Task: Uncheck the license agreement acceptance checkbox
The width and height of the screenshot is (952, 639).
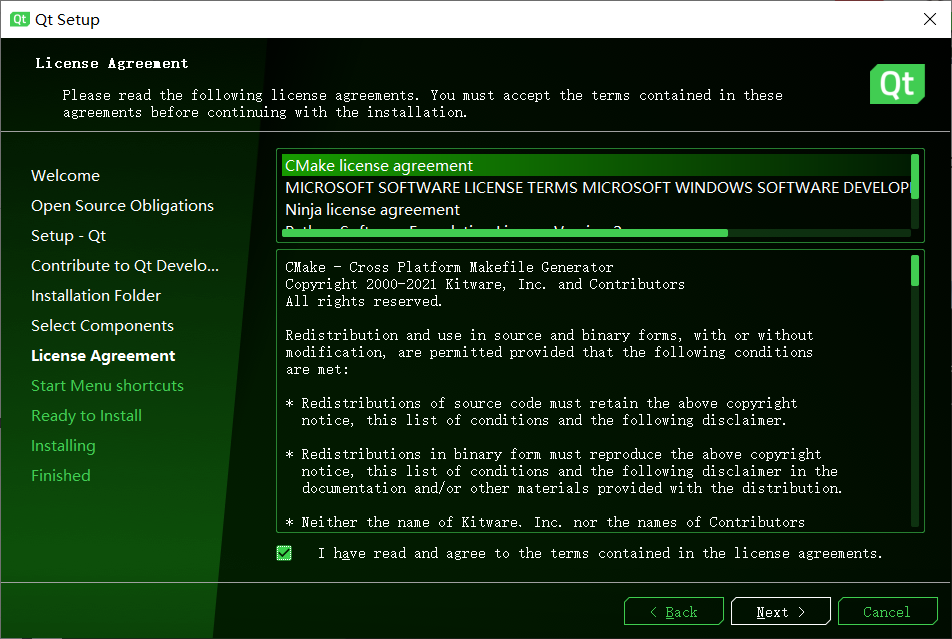Action: click(284, 553)
